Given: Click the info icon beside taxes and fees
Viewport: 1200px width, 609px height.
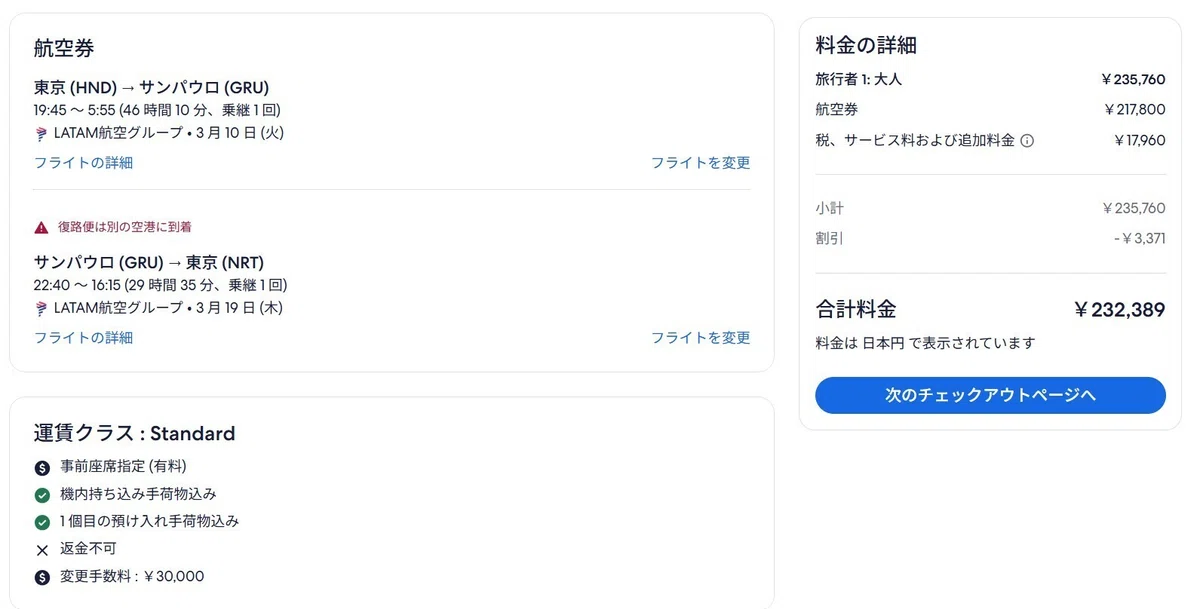Looking at the screenshot, I should pyautogui.click(x=1027, y=141).
